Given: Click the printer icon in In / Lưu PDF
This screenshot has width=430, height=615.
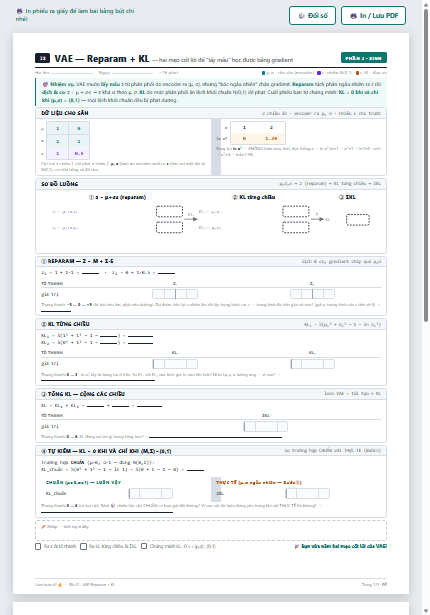Looking at the screenshot, I should pos(353,16).
